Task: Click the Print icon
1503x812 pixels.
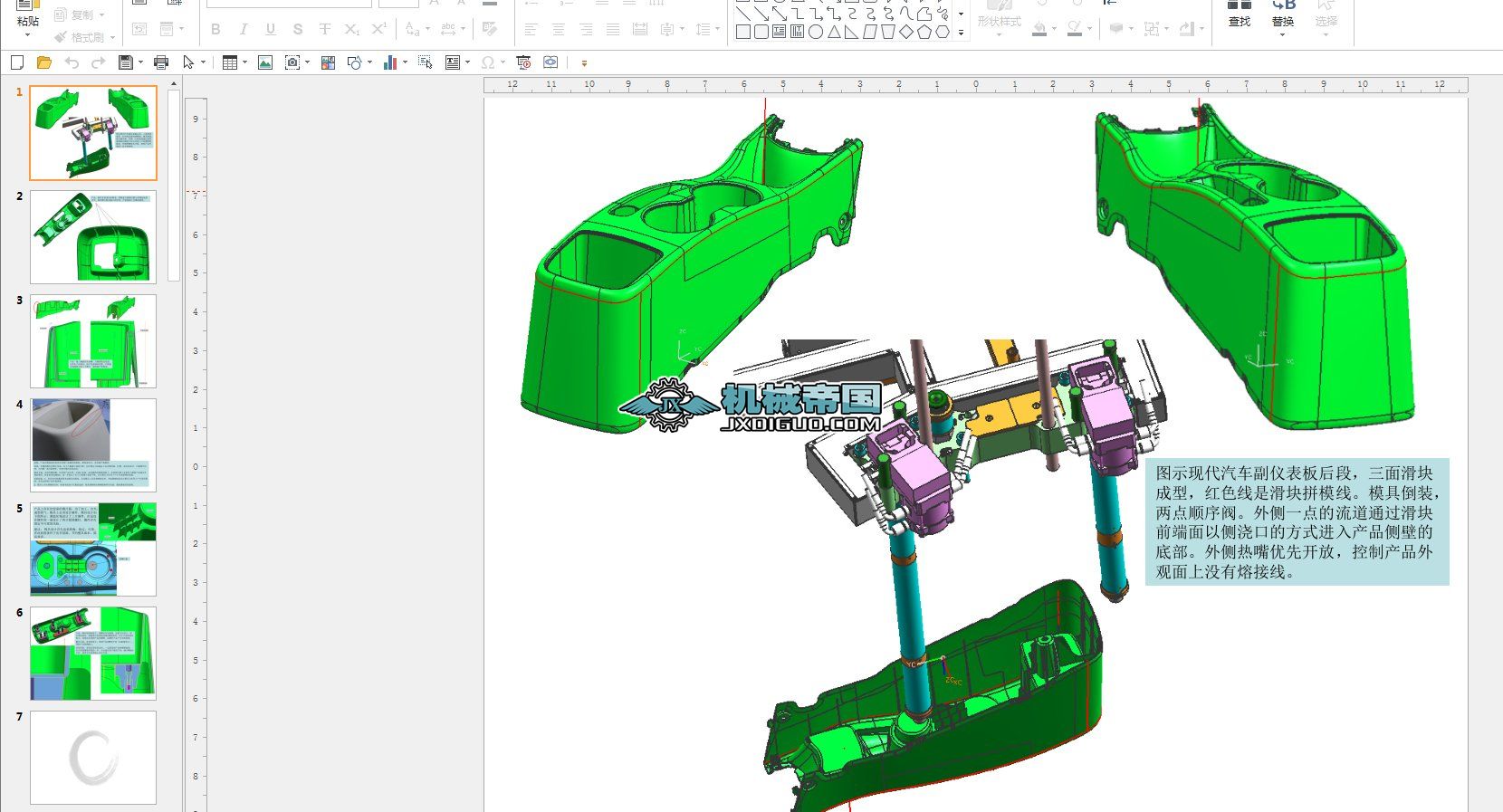Action: coord(161,62)
